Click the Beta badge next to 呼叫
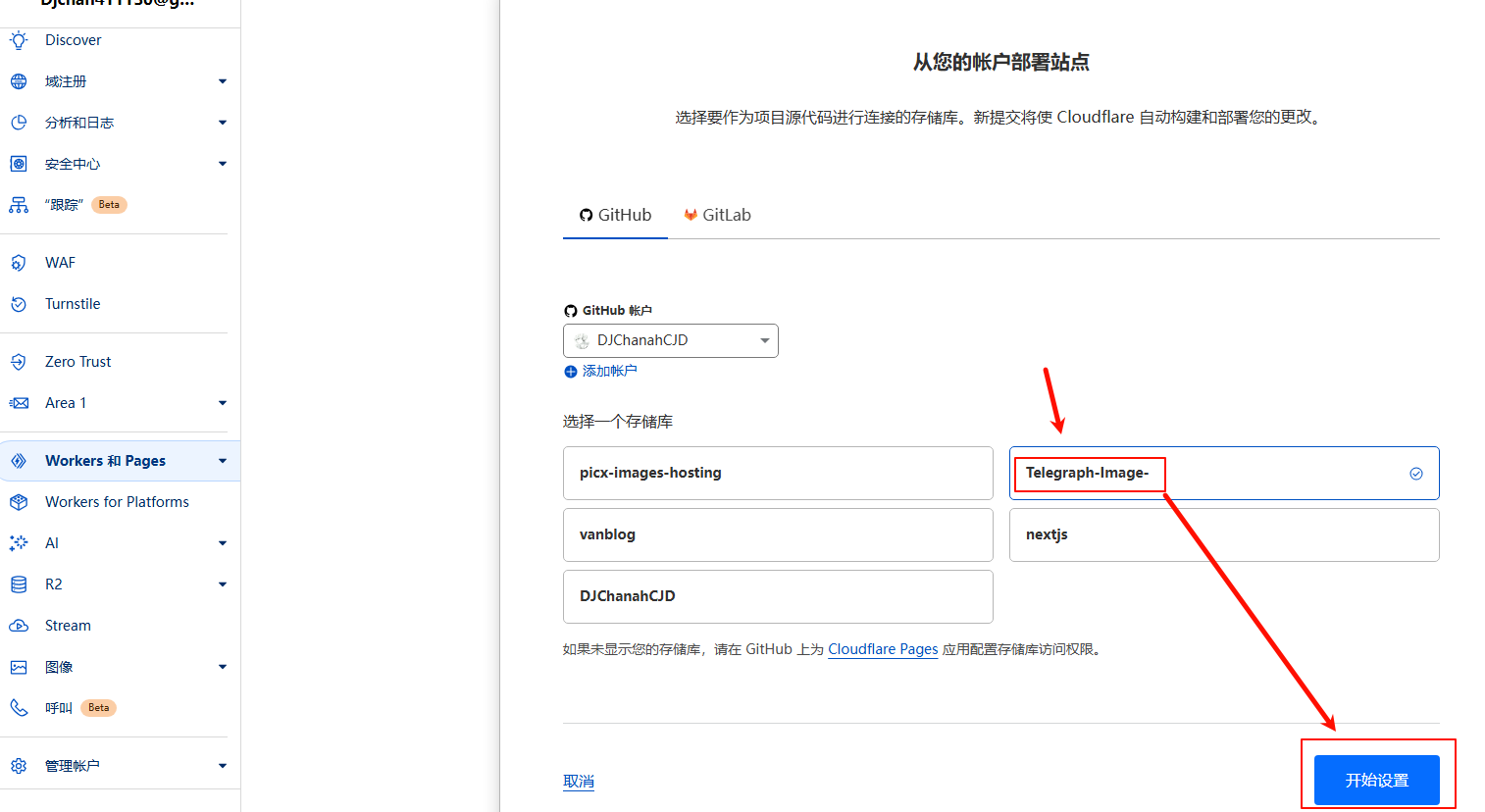This screenshot has height=812, width=1485. [x=98, y=708]
